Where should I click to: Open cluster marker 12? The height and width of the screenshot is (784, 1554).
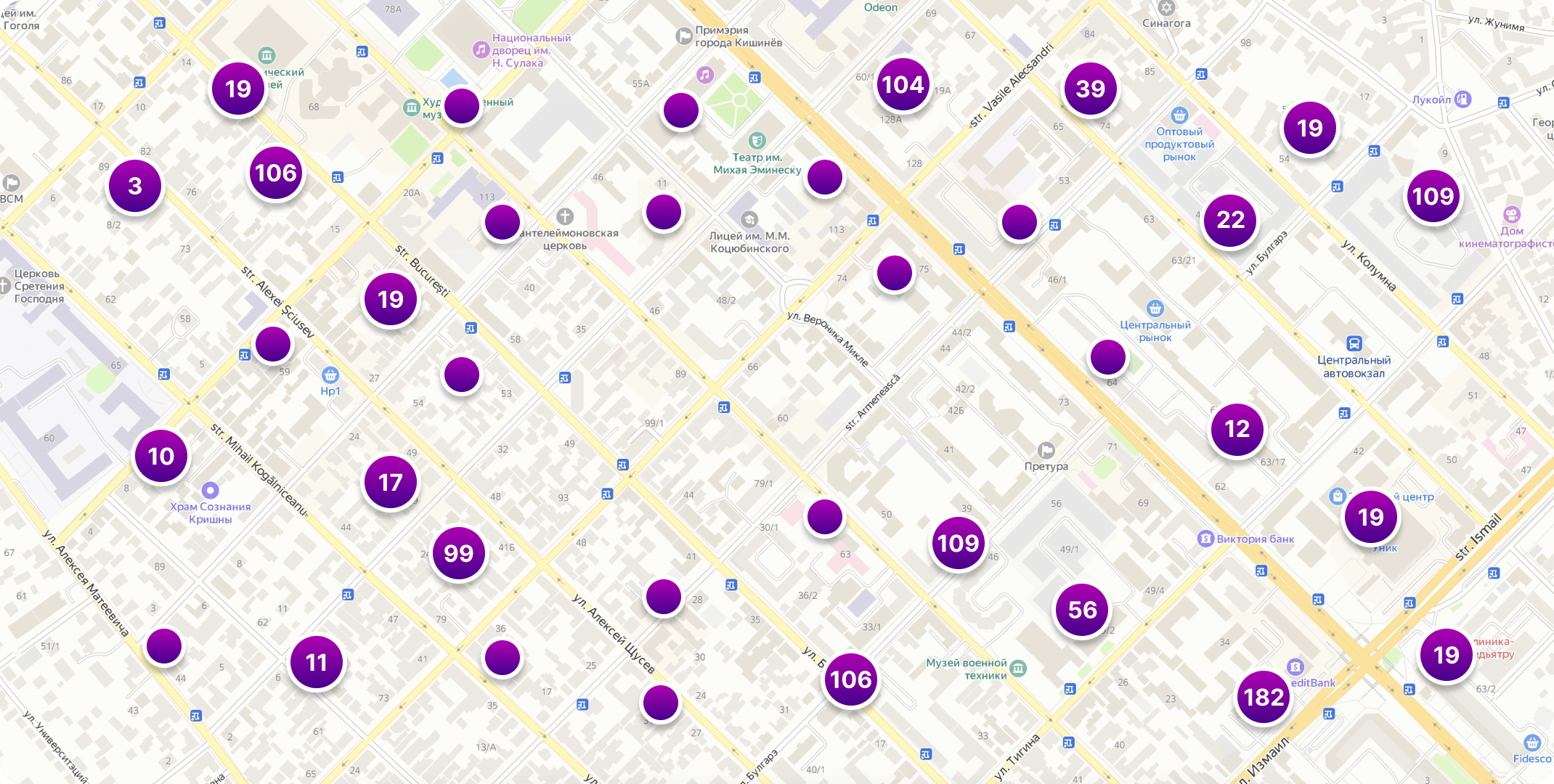1237,429
